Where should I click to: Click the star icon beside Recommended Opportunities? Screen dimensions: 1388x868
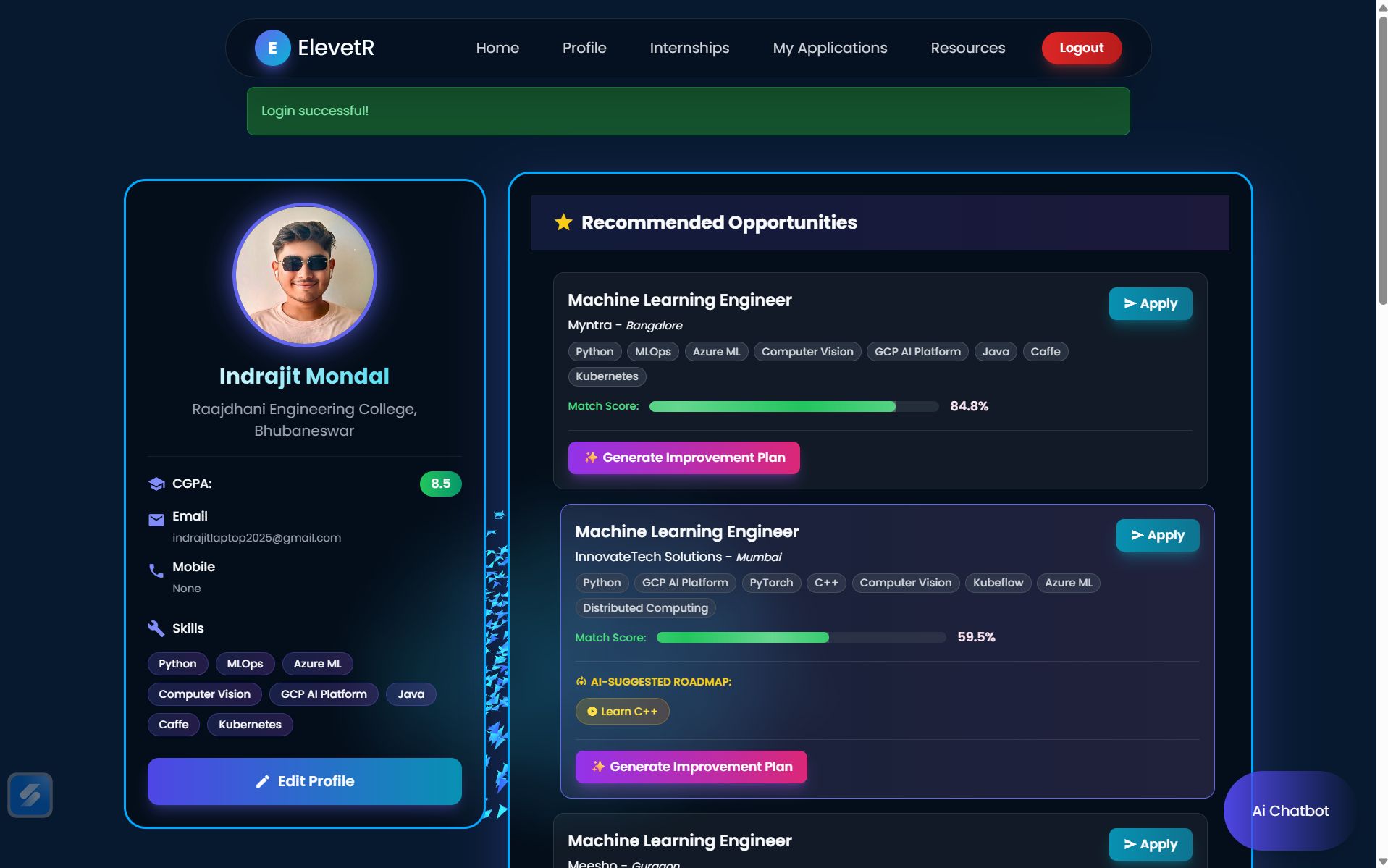pyautogui.click(x=563, y=222)
